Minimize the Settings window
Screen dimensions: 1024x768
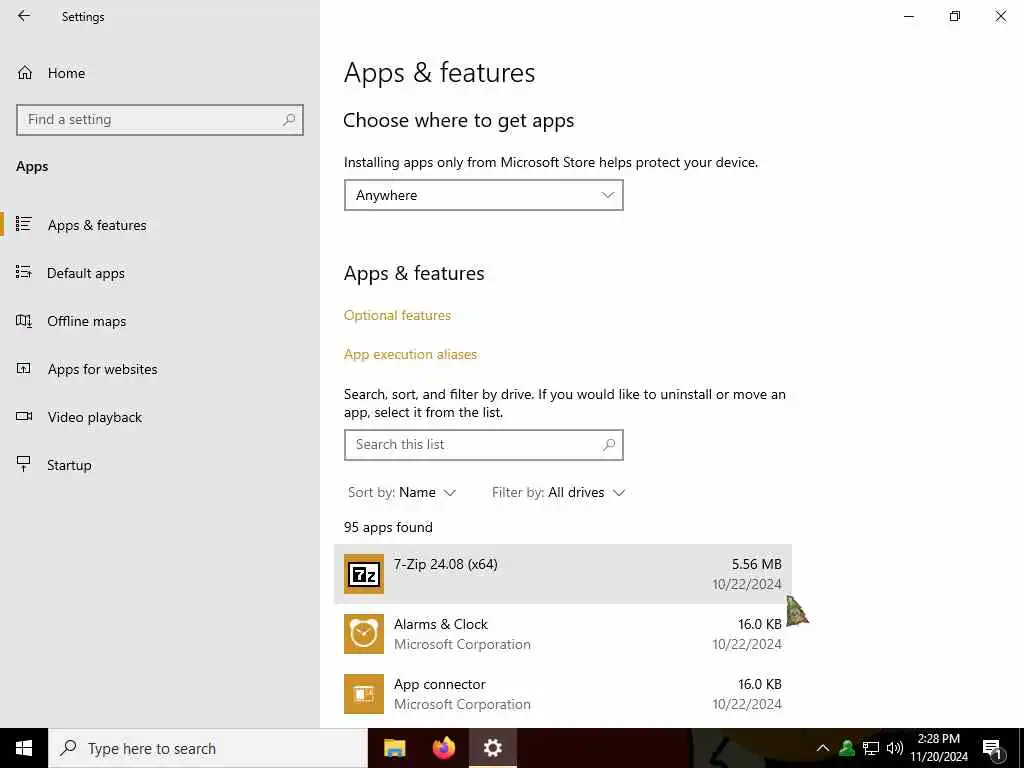tap(909, 16)
